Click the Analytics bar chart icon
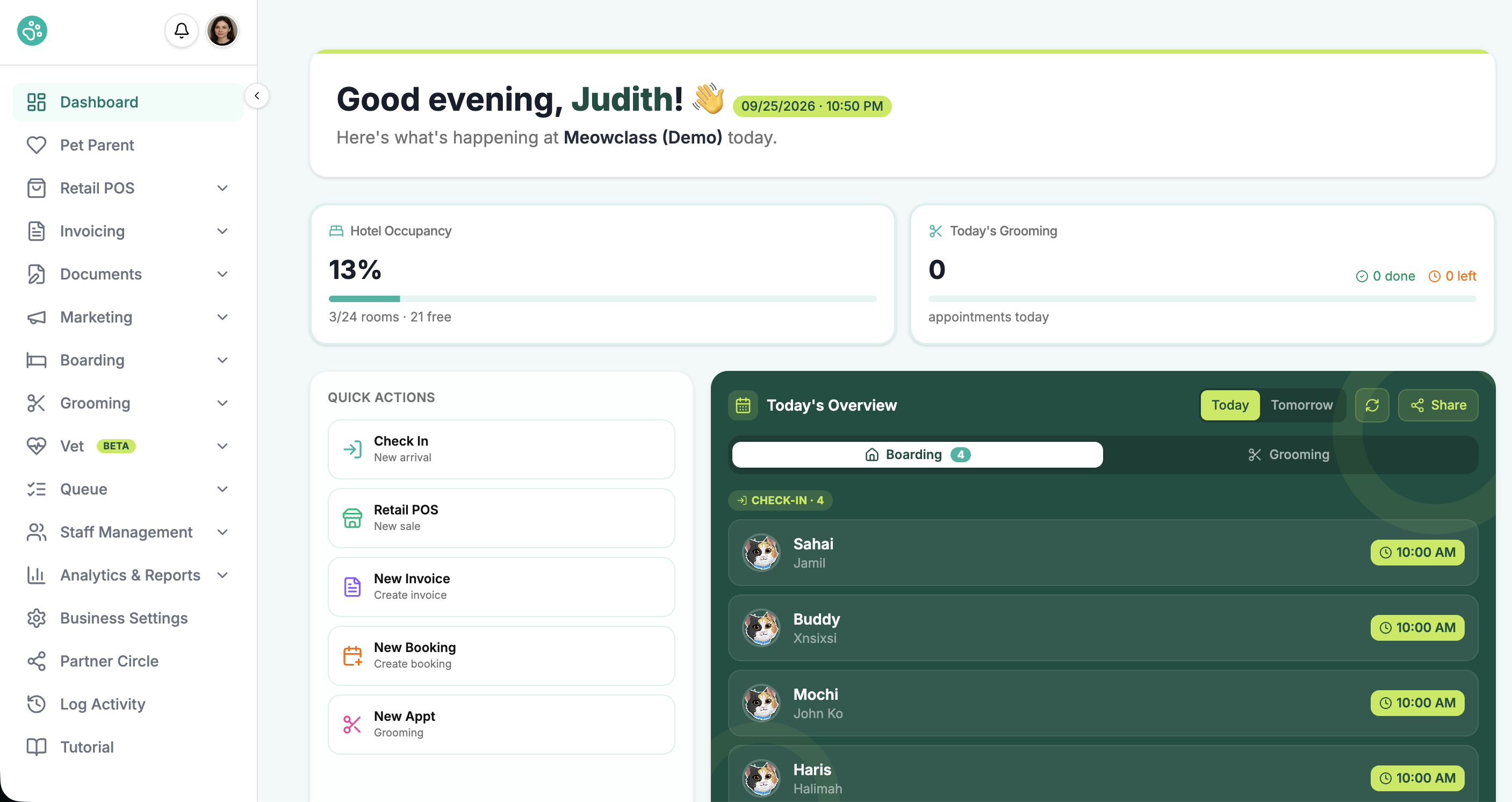The height and width of the screenshot is (802, 1512). [37, 575]
